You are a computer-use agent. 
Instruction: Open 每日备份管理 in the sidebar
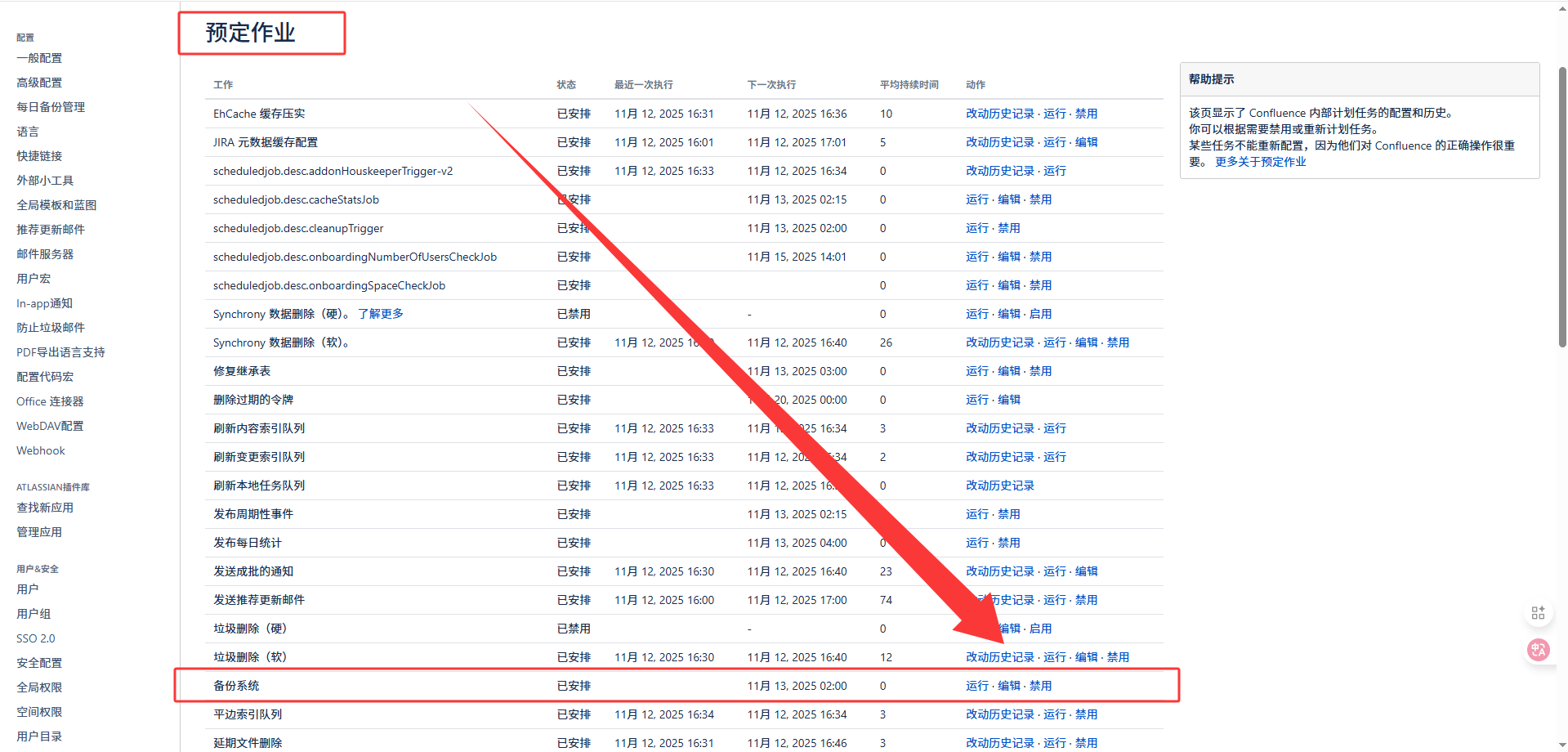click(x=51, y=107)
